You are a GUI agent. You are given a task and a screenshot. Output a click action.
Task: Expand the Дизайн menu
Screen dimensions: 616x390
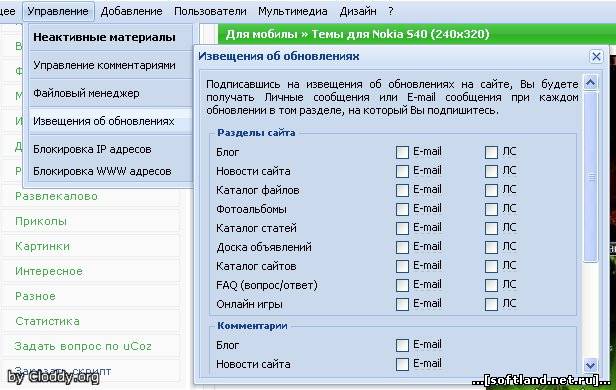click(x=358, y=11)
